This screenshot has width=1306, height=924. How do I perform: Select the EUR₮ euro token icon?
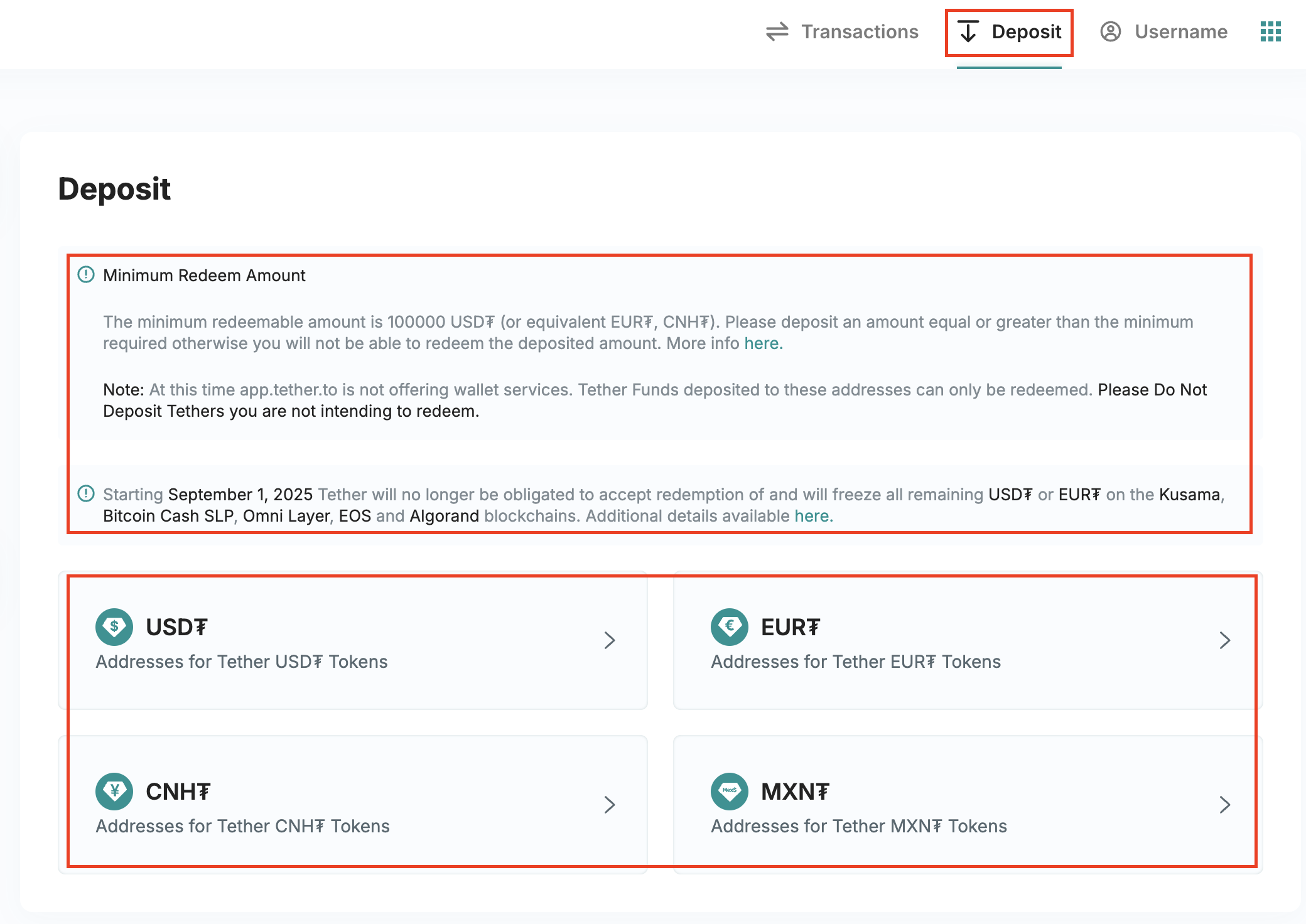[729, 626]
